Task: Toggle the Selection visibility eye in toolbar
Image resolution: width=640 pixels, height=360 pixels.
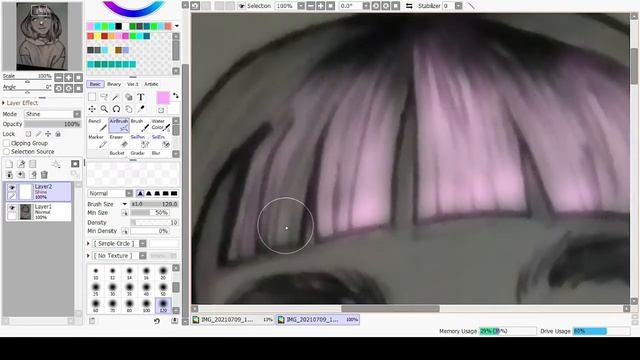Action: coord(242,6)
